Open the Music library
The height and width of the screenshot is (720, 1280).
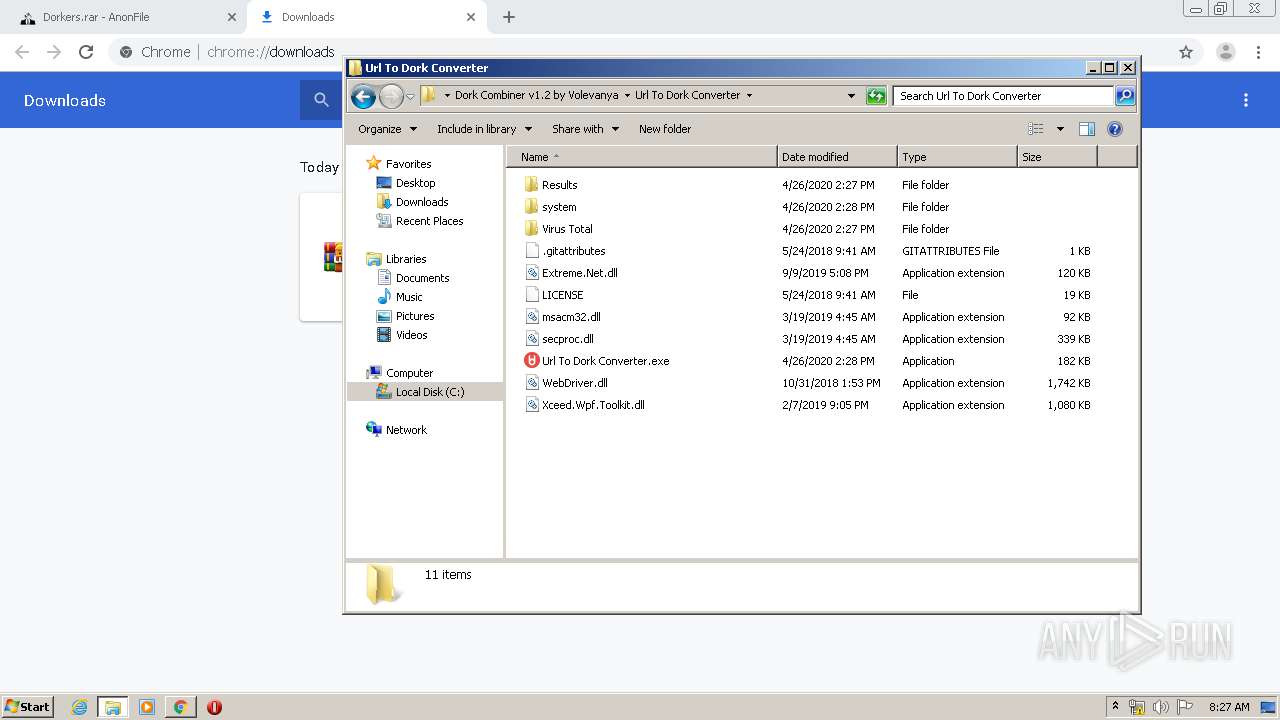(x=409, y=297)
